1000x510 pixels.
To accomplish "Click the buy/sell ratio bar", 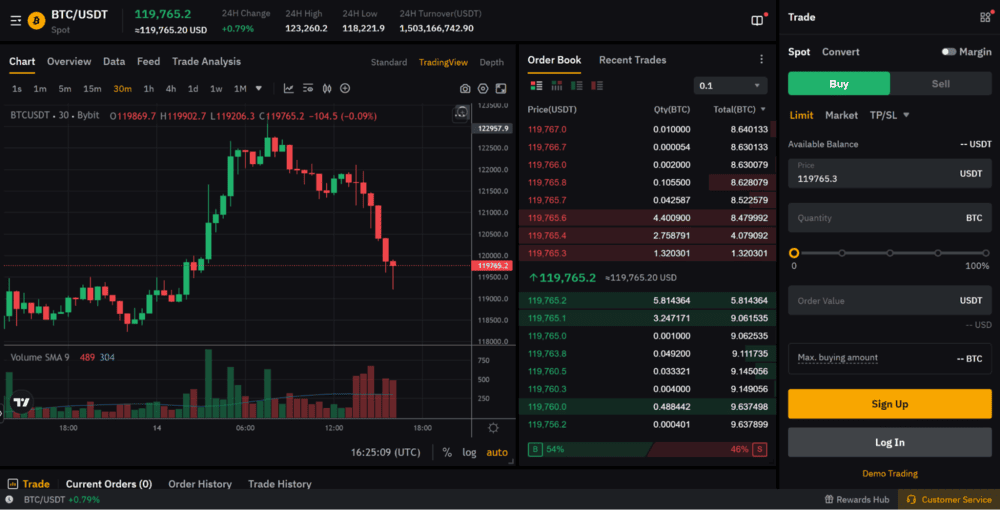I will click(647, 449).
